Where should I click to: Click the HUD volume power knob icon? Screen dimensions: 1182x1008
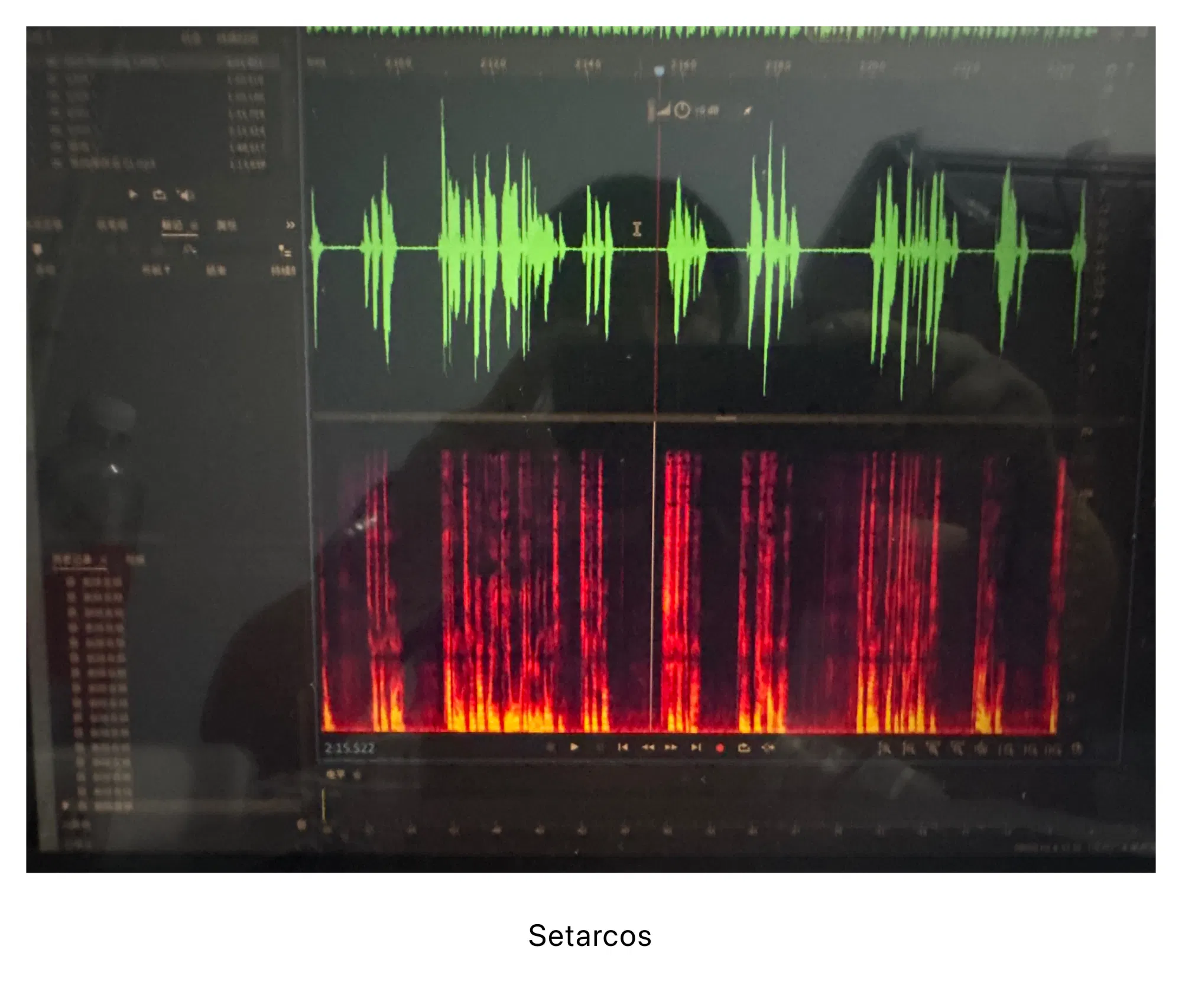coord(682,110)
